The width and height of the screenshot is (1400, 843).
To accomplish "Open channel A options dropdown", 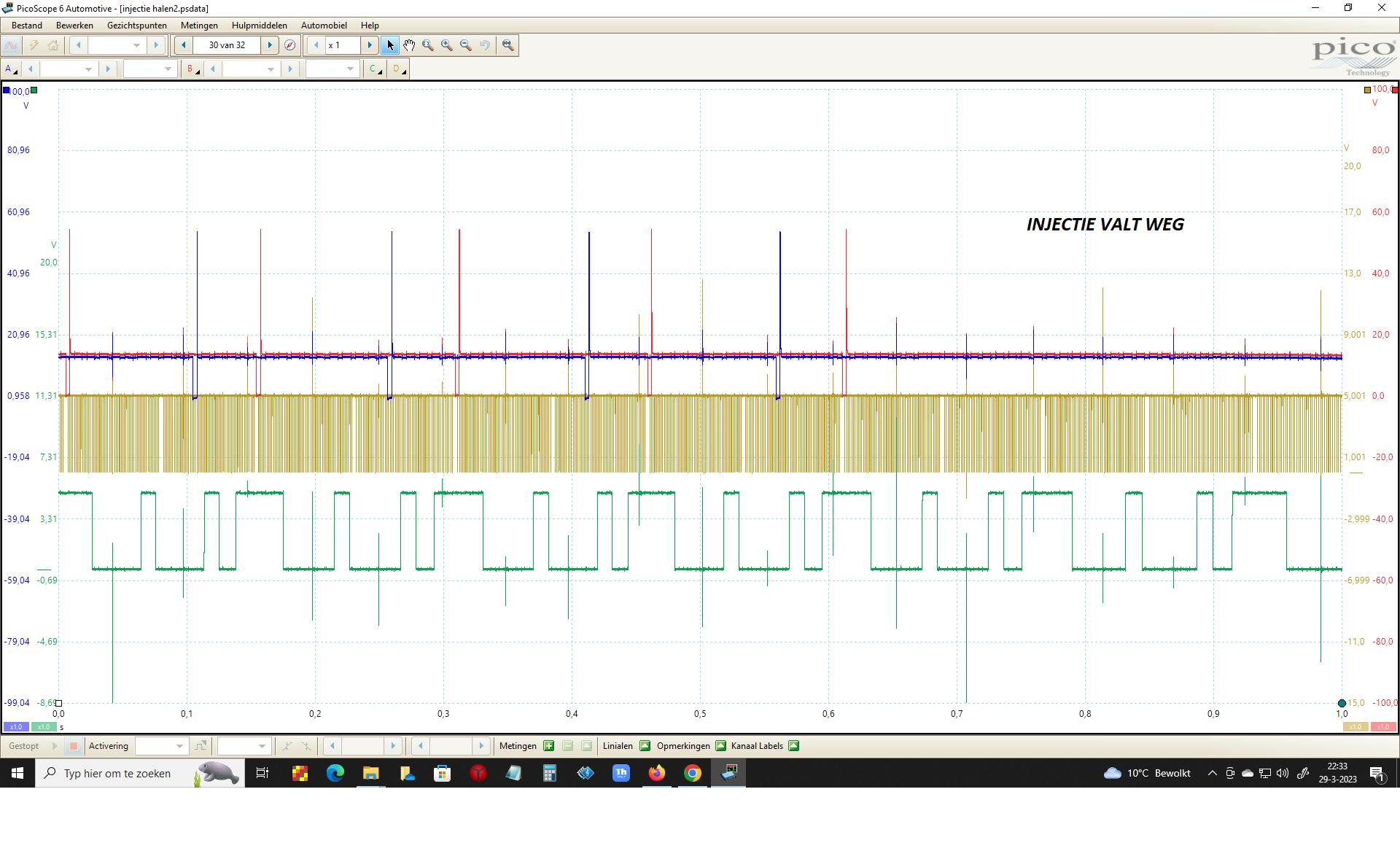I will point(11,69).
